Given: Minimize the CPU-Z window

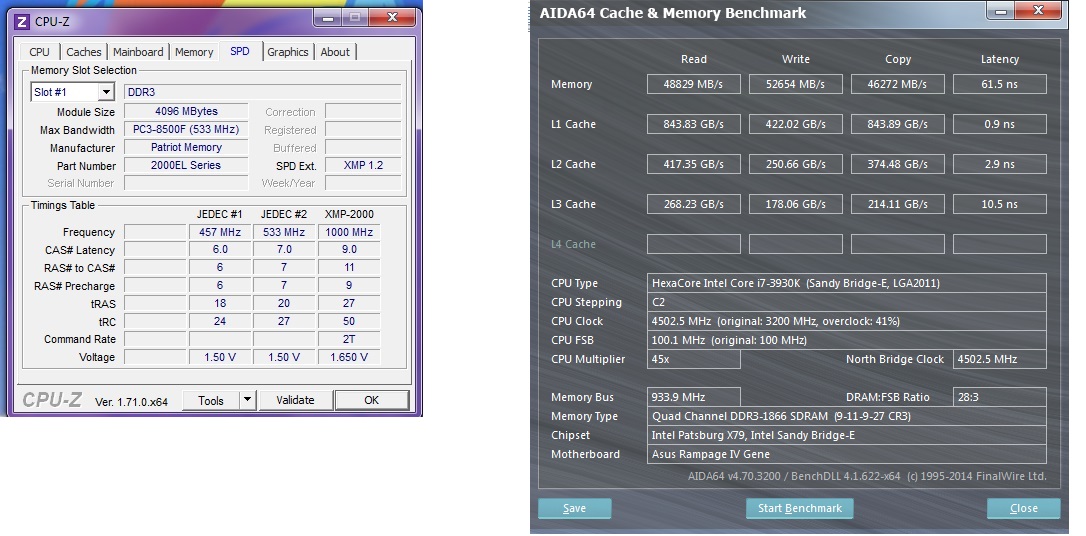Looking at the screenshot, I should (x=330, y=17).
